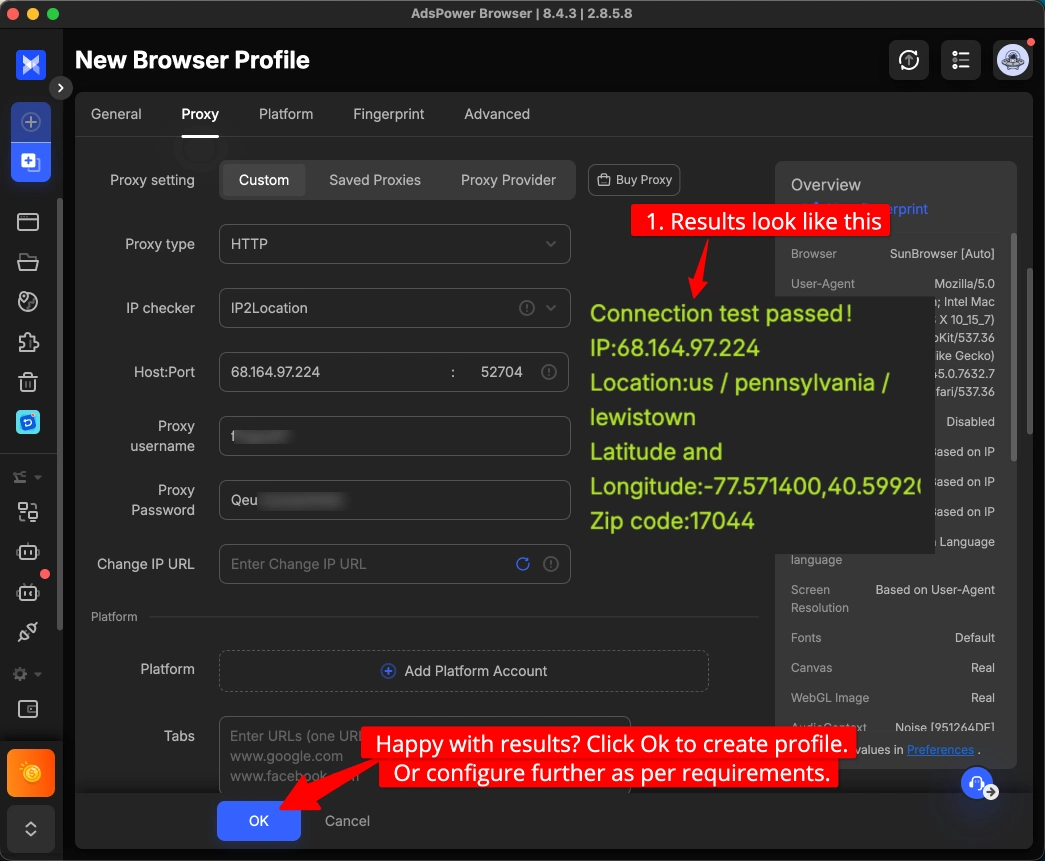Open the groups folder icon

pos(28,262)
